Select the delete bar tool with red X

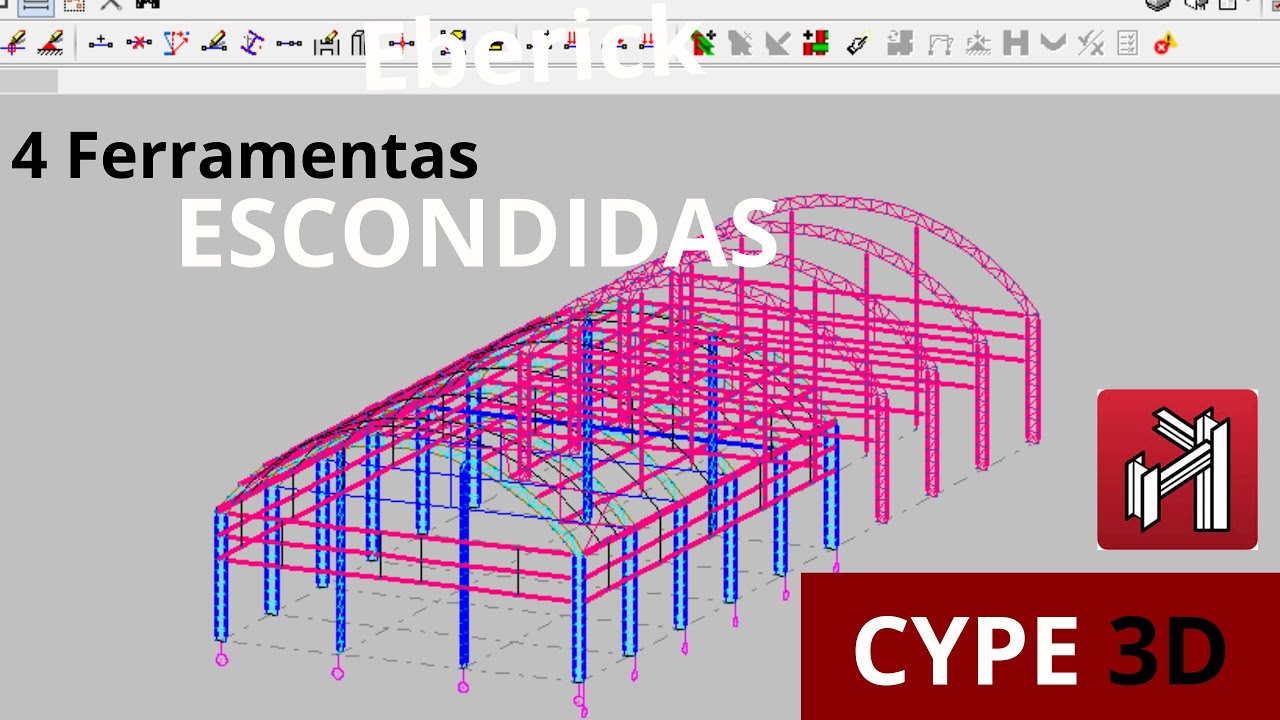tap(138, 43)
